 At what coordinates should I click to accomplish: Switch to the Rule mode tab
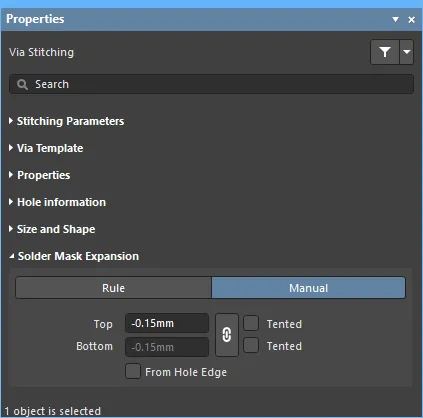113,288
